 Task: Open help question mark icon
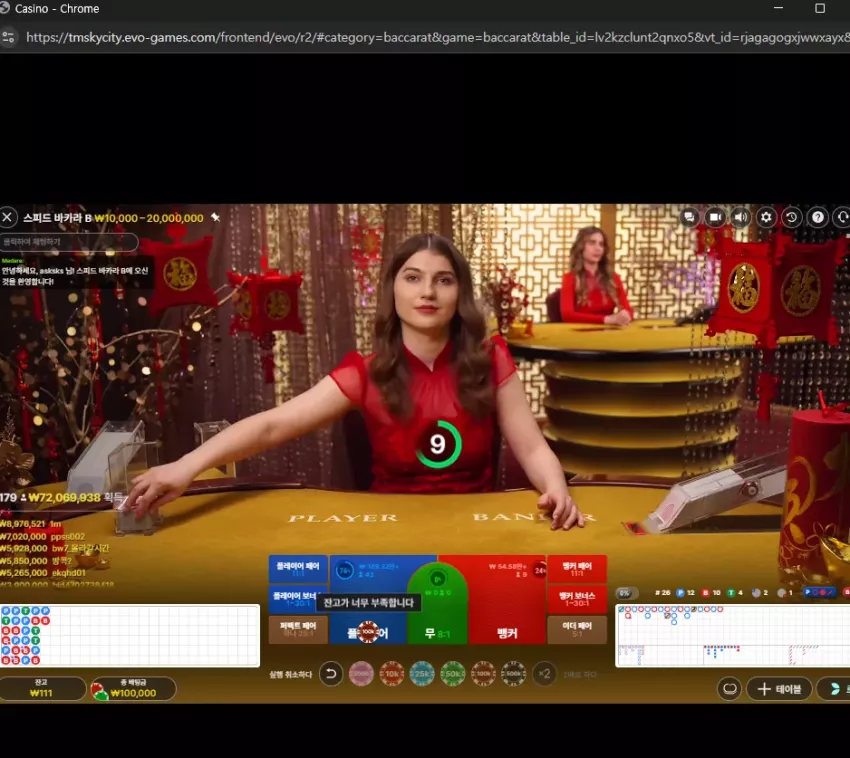817,217
